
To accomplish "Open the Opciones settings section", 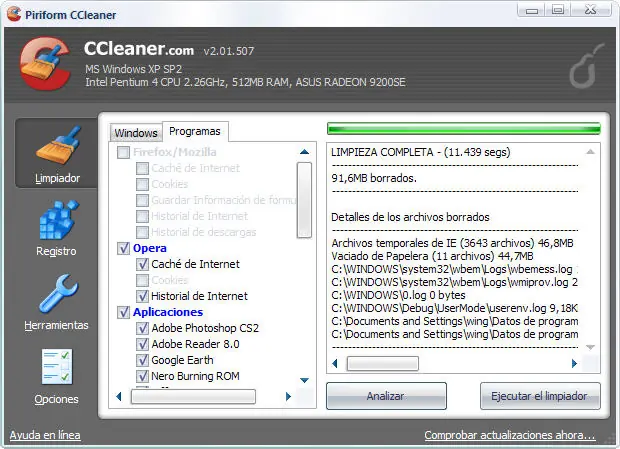I will [57, 377].
